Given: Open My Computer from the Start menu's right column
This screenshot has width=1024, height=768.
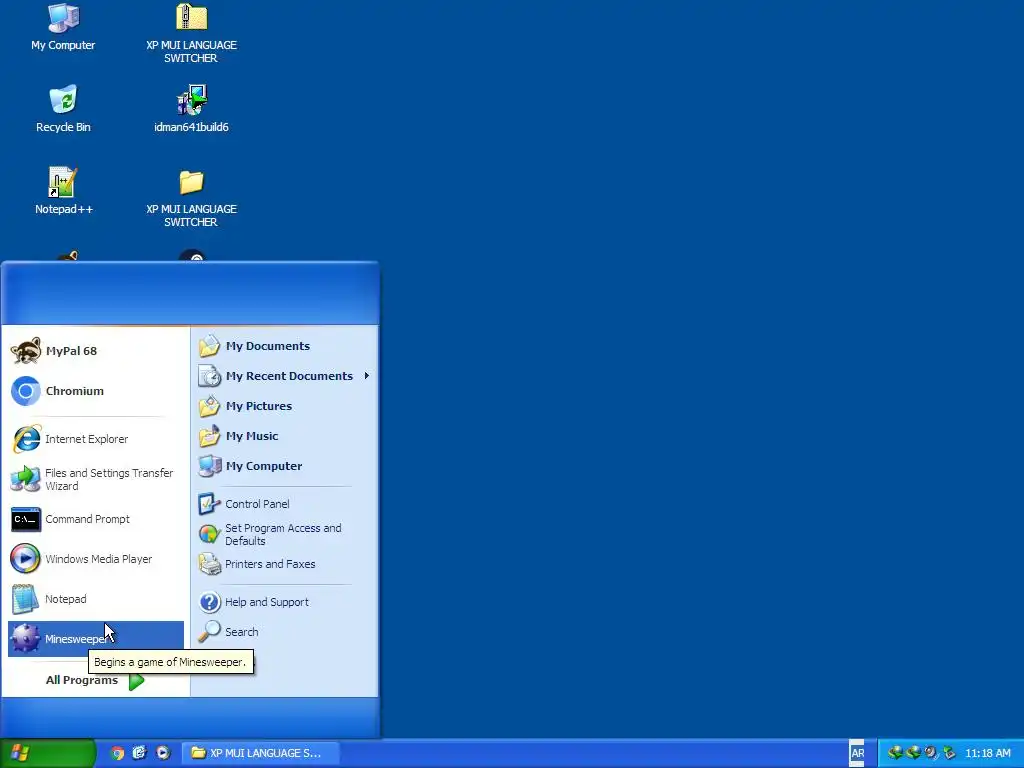Looking at the screenshot, I should (284, 466).
